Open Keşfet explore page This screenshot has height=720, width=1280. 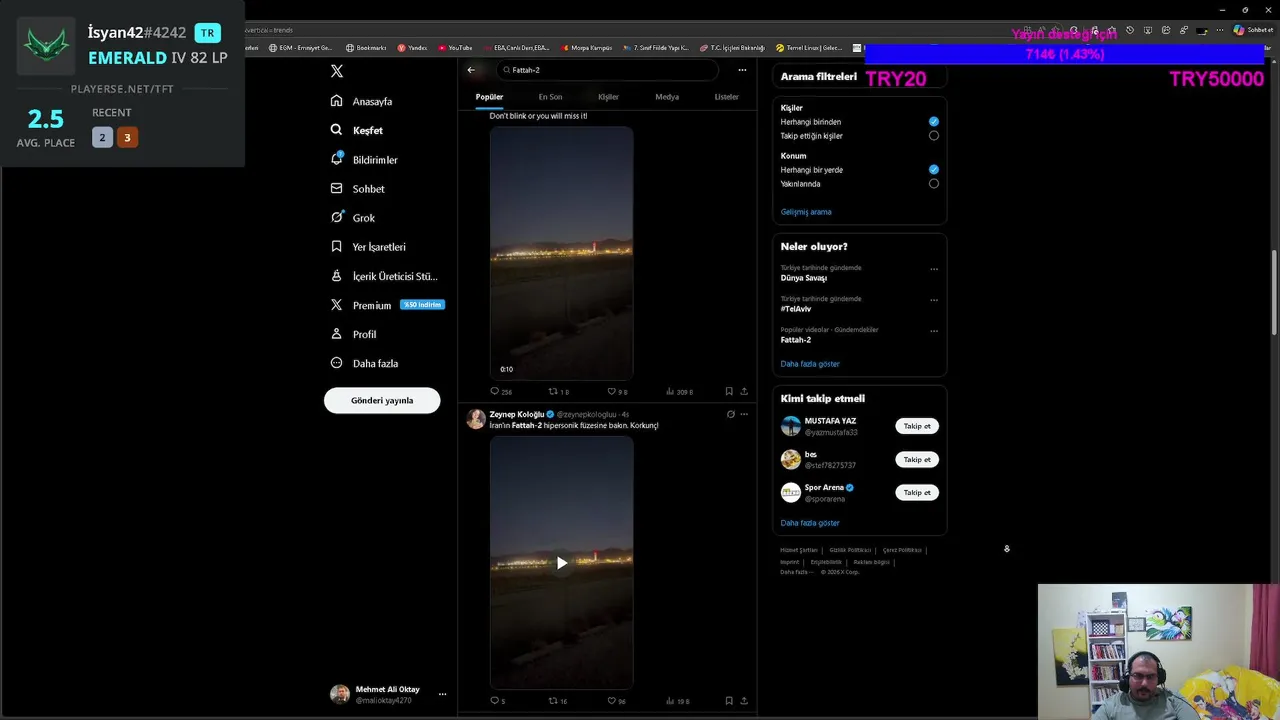coord(357,130)
